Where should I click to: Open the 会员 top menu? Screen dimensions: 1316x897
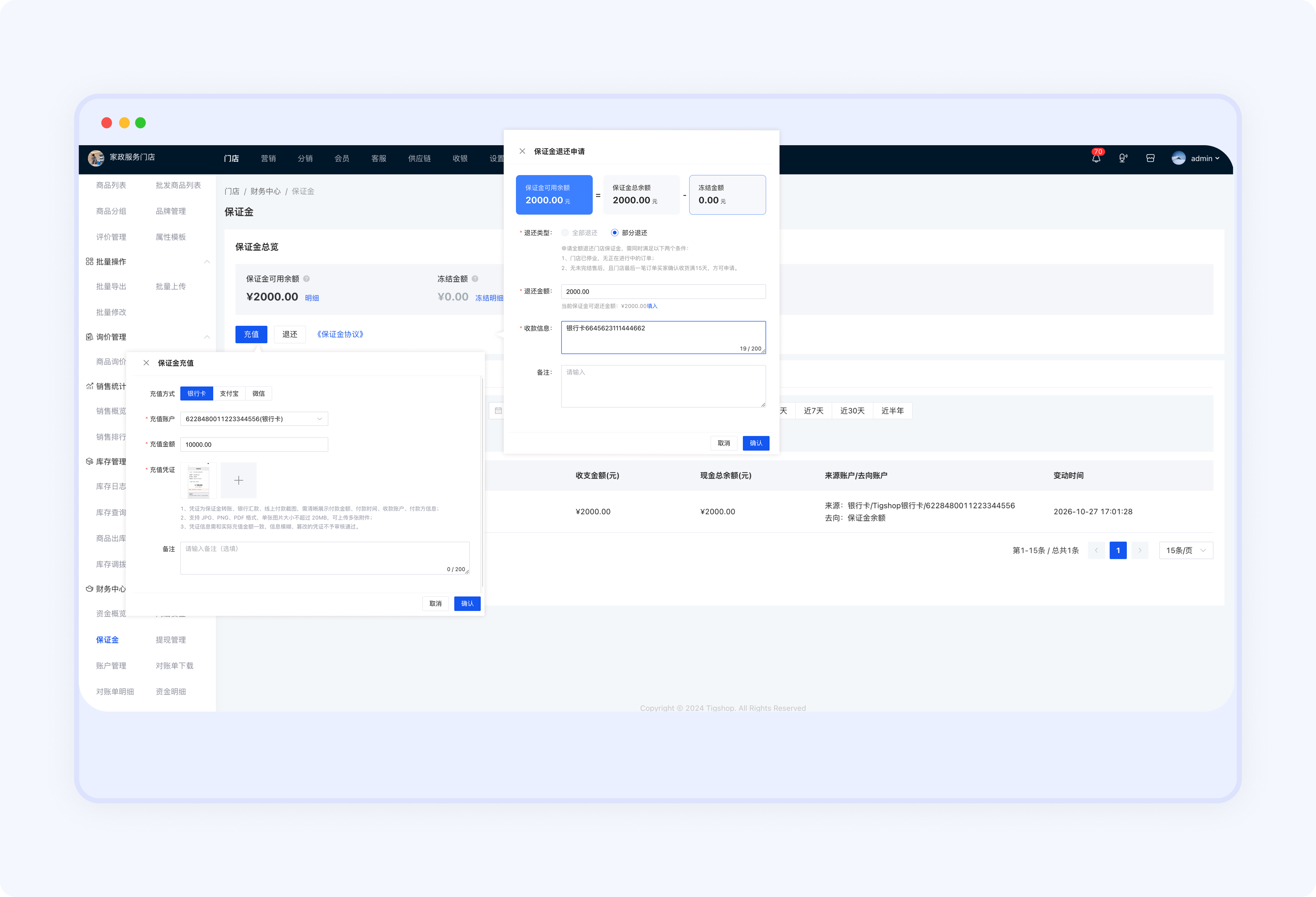[342, 159]
